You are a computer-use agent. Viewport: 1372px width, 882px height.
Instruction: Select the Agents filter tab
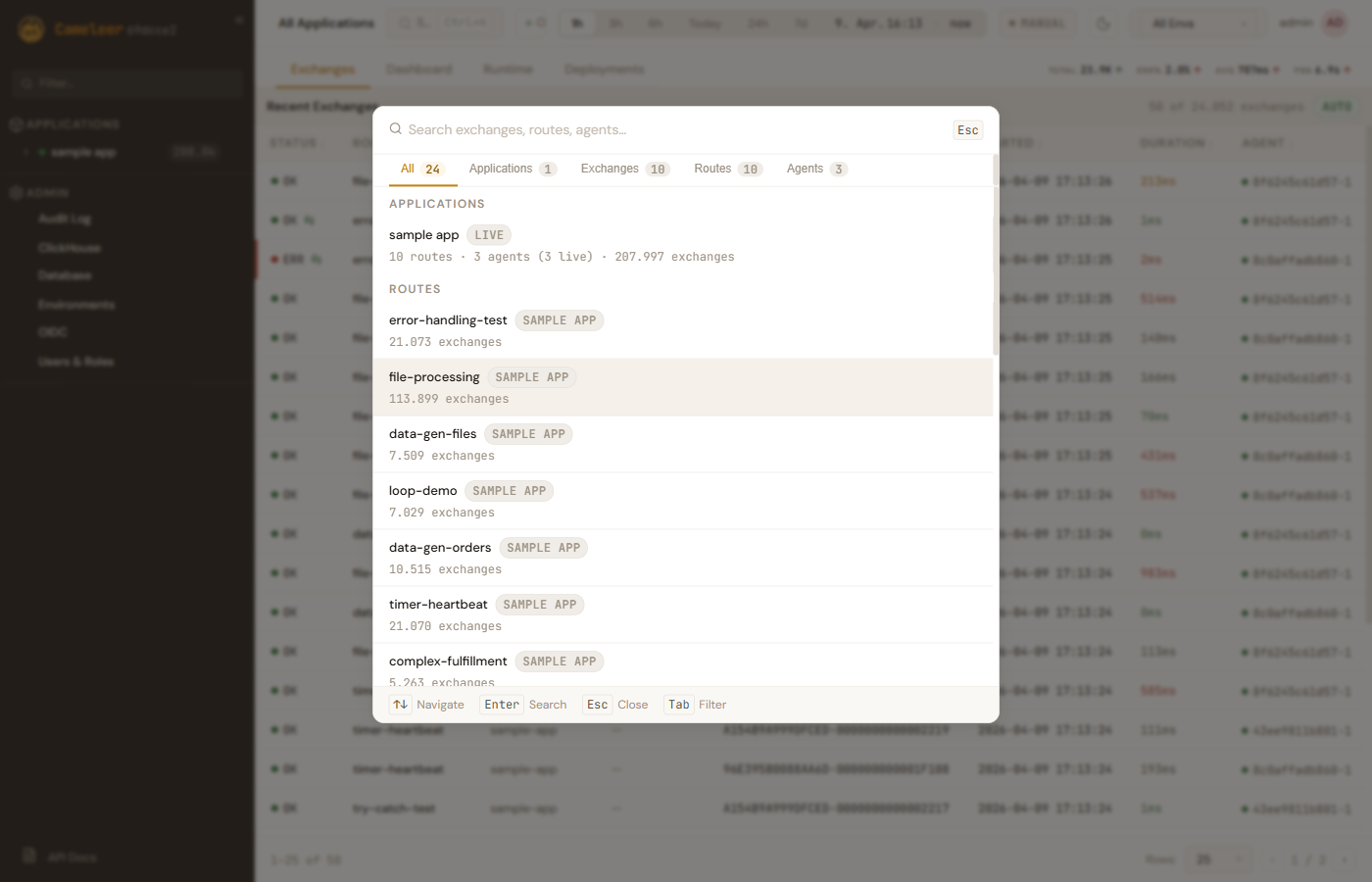point(815,169)
